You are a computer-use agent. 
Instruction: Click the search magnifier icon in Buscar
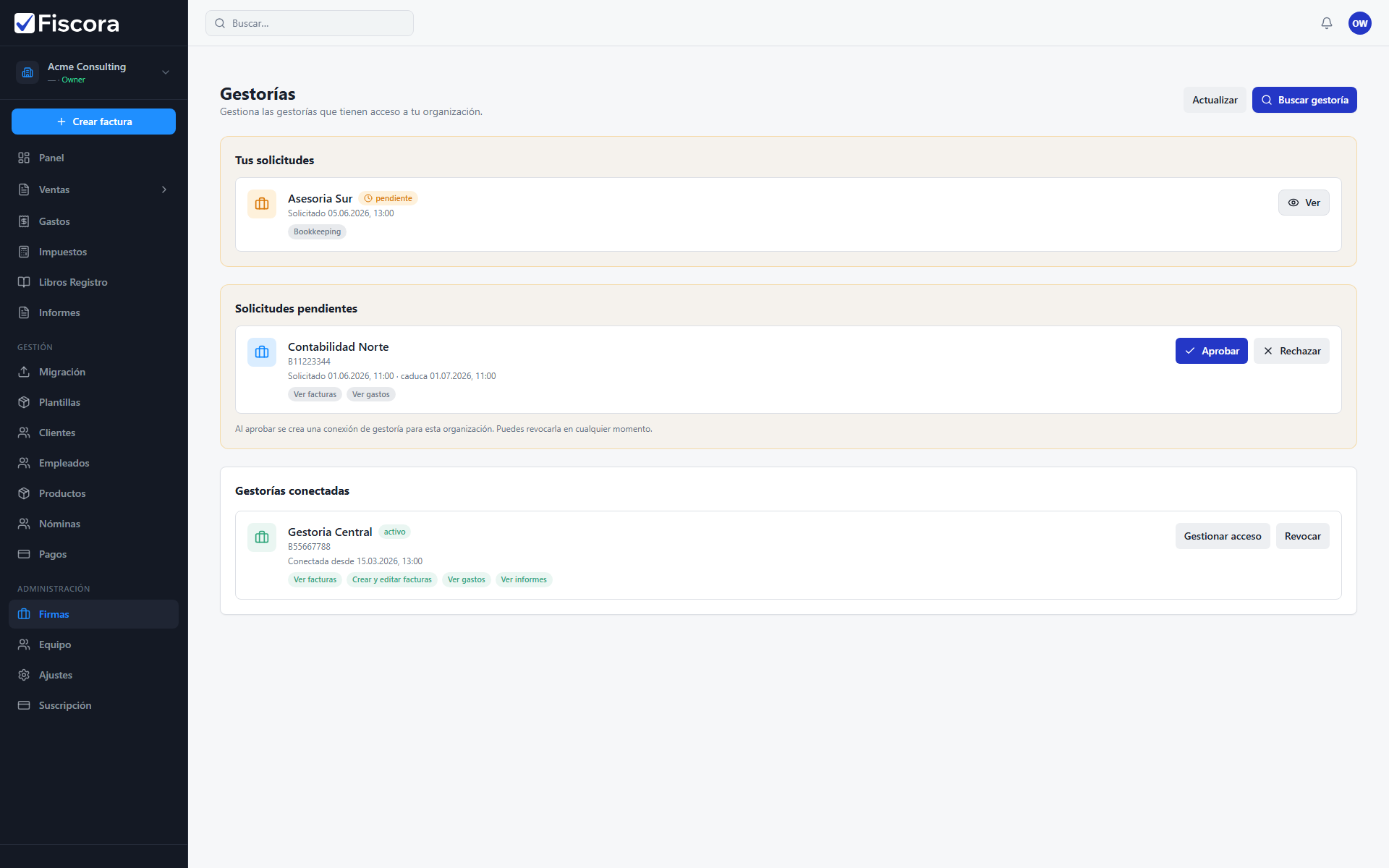click(220, 23)
